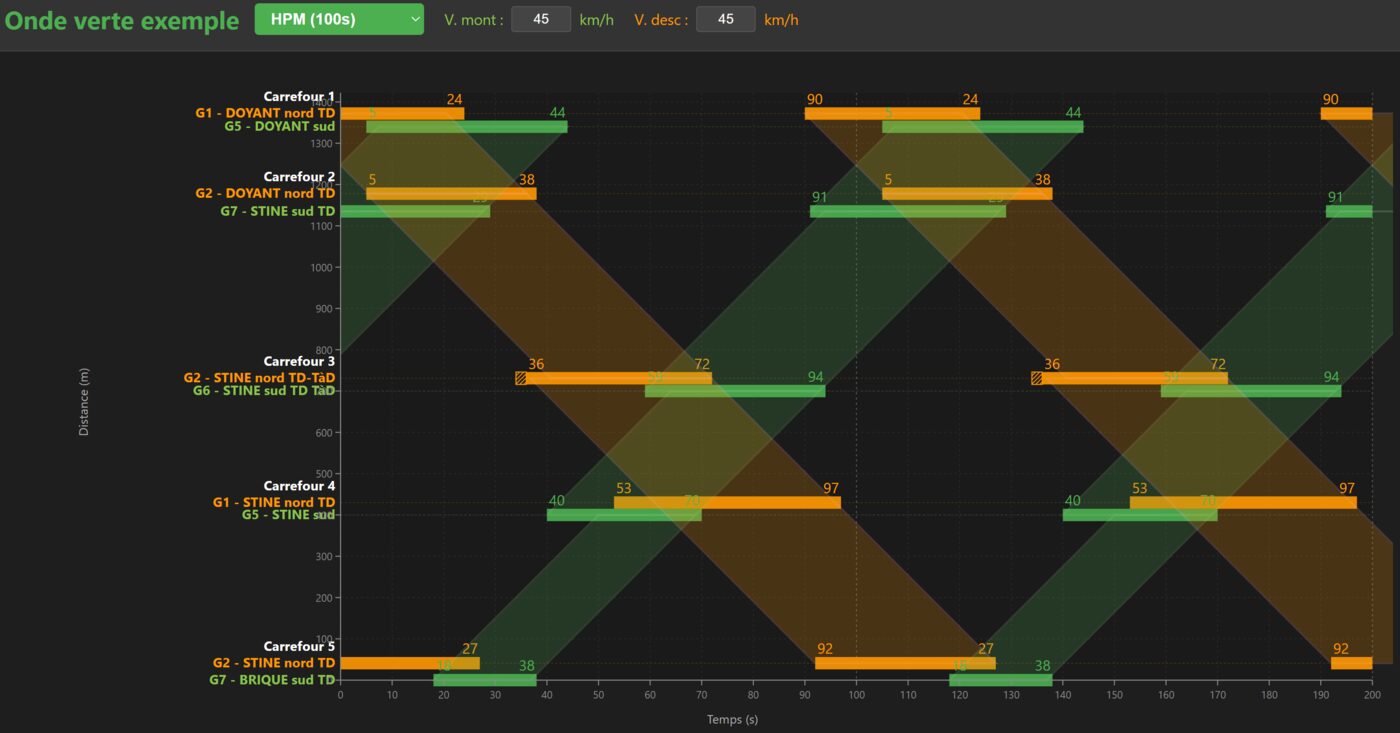Click the distance axis tick labeled 500
1400x733 pixels.
click(324, 474)
